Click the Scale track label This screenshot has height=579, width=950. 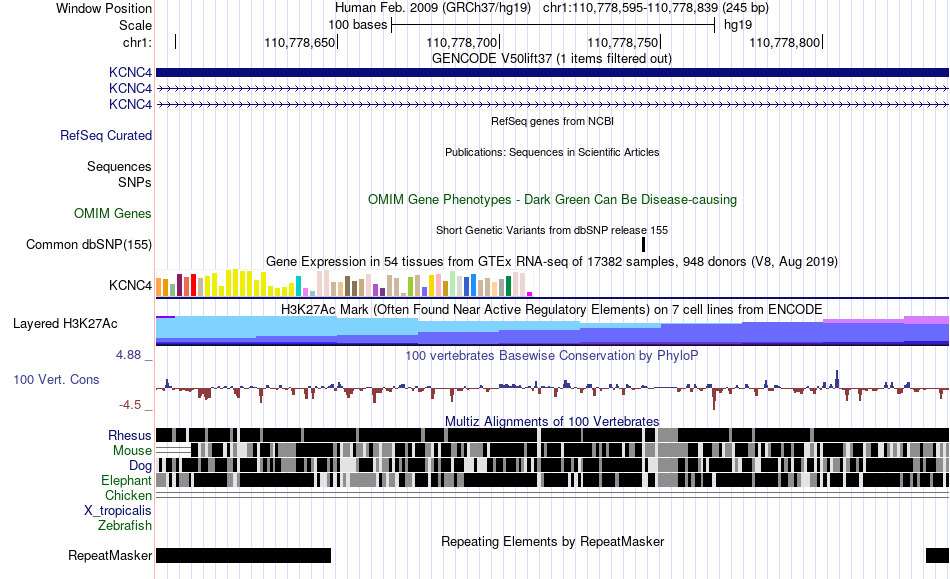(x=135, y=25)
